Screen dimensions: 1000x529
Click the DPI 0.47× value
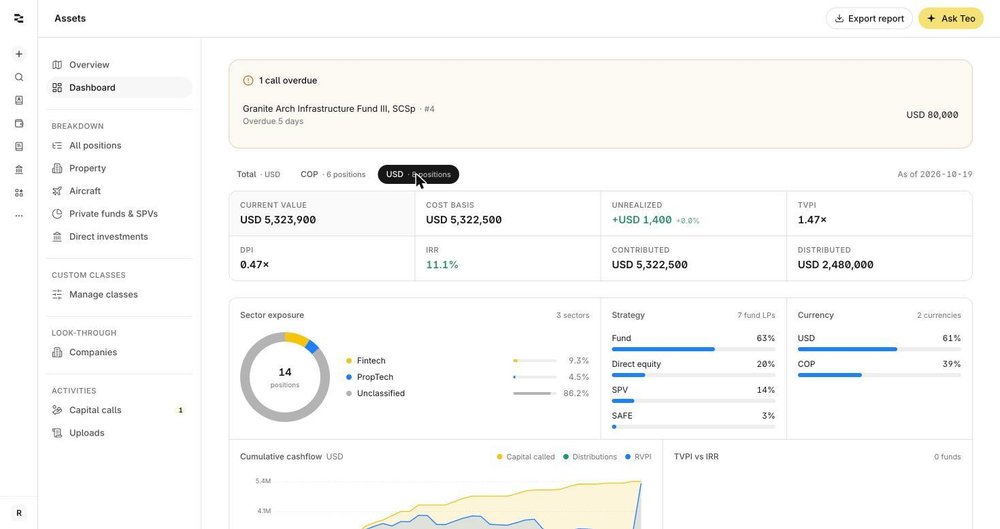(x=254, y=265)
